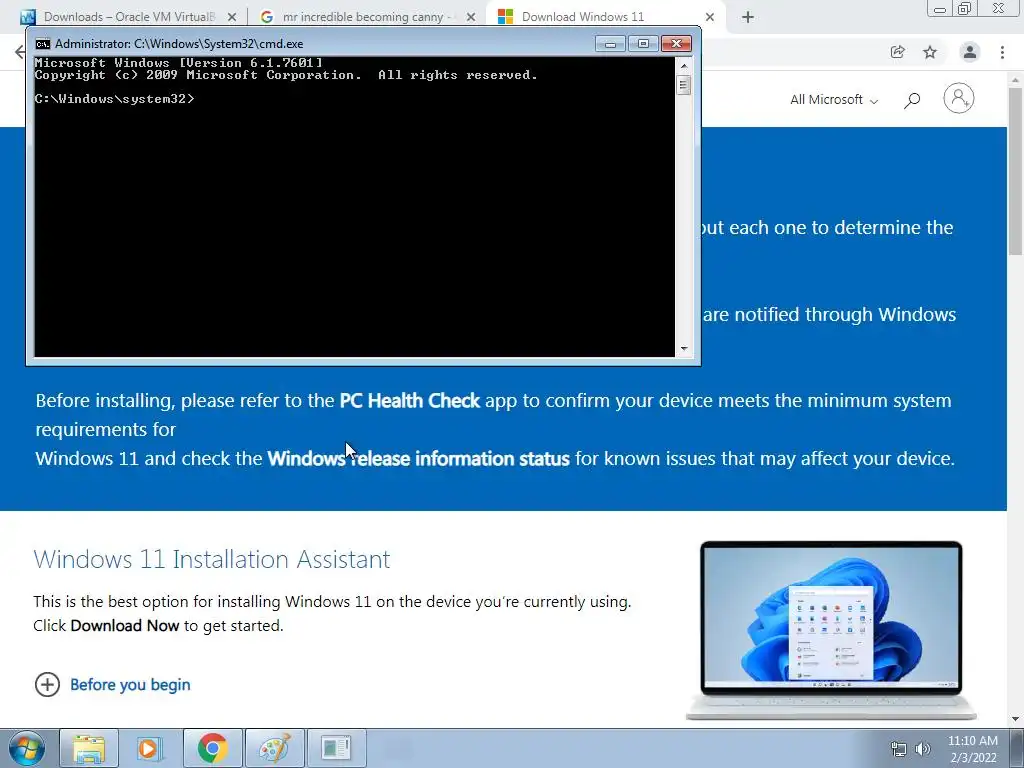Click the Chrome page vertical scrollbar thumb
The width and height of the screenshot is (1024, 768).
pyautogui.click(x=1016, y=171)
